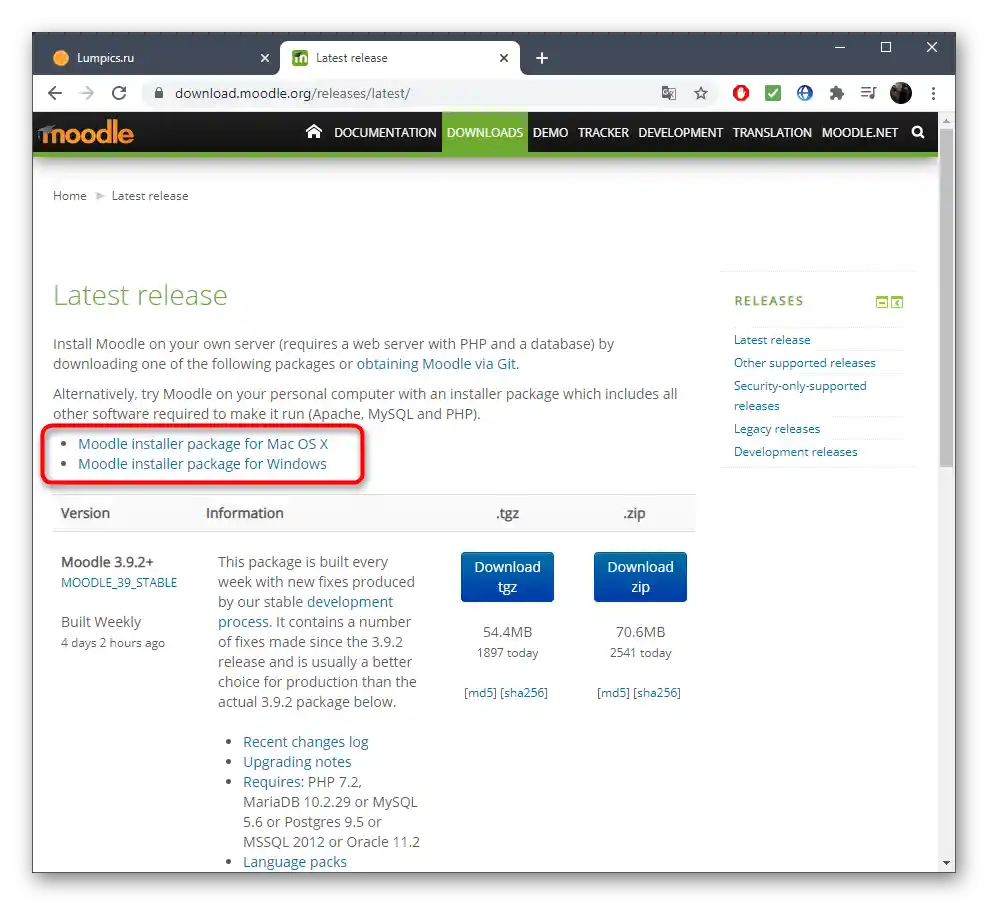Click the blue globe extension icon
This screenshot has width=988, height=905.
(805, 93)
